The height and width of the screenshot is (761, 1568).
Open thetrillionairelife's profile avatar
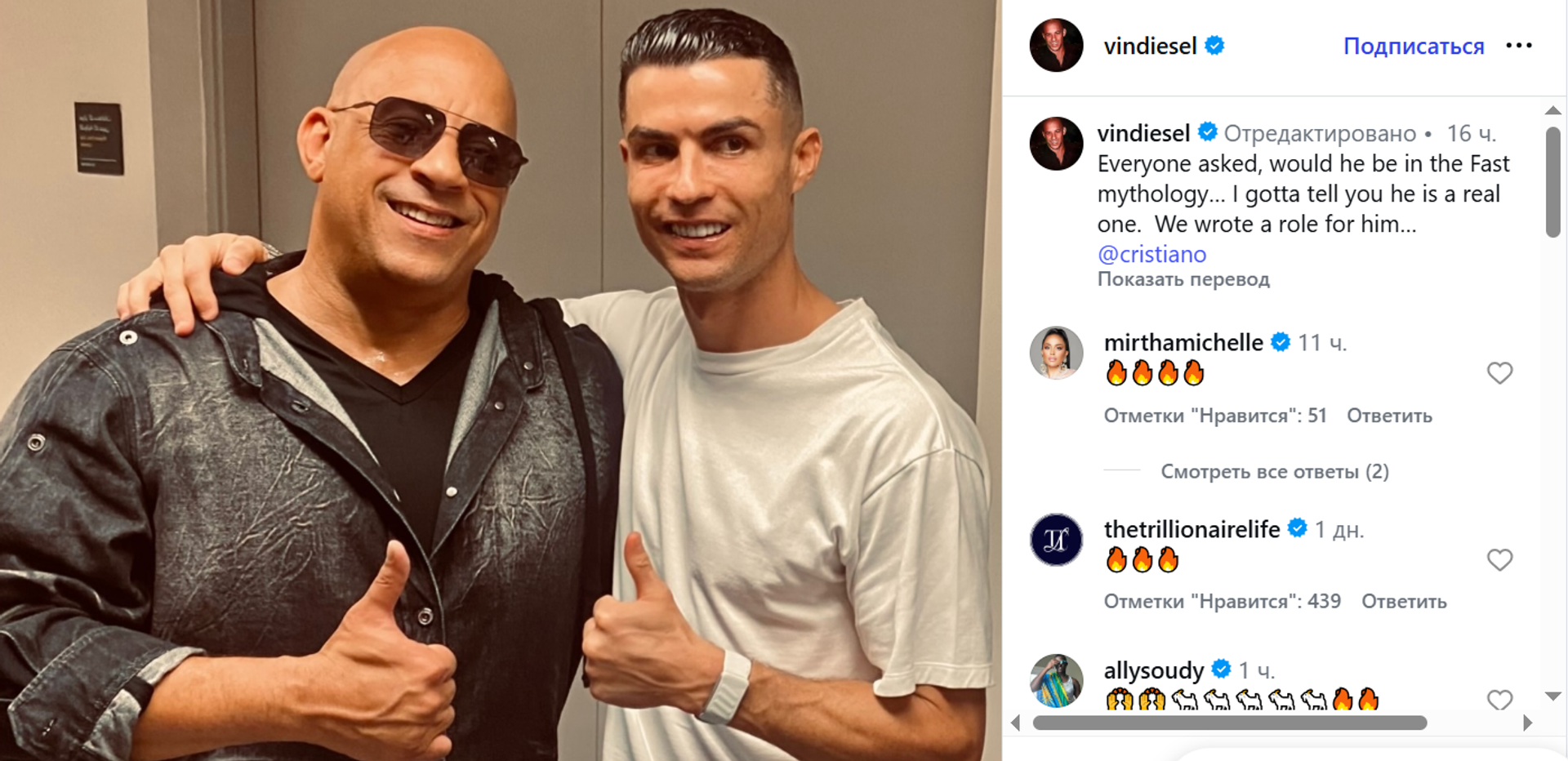pos(1056,540)
